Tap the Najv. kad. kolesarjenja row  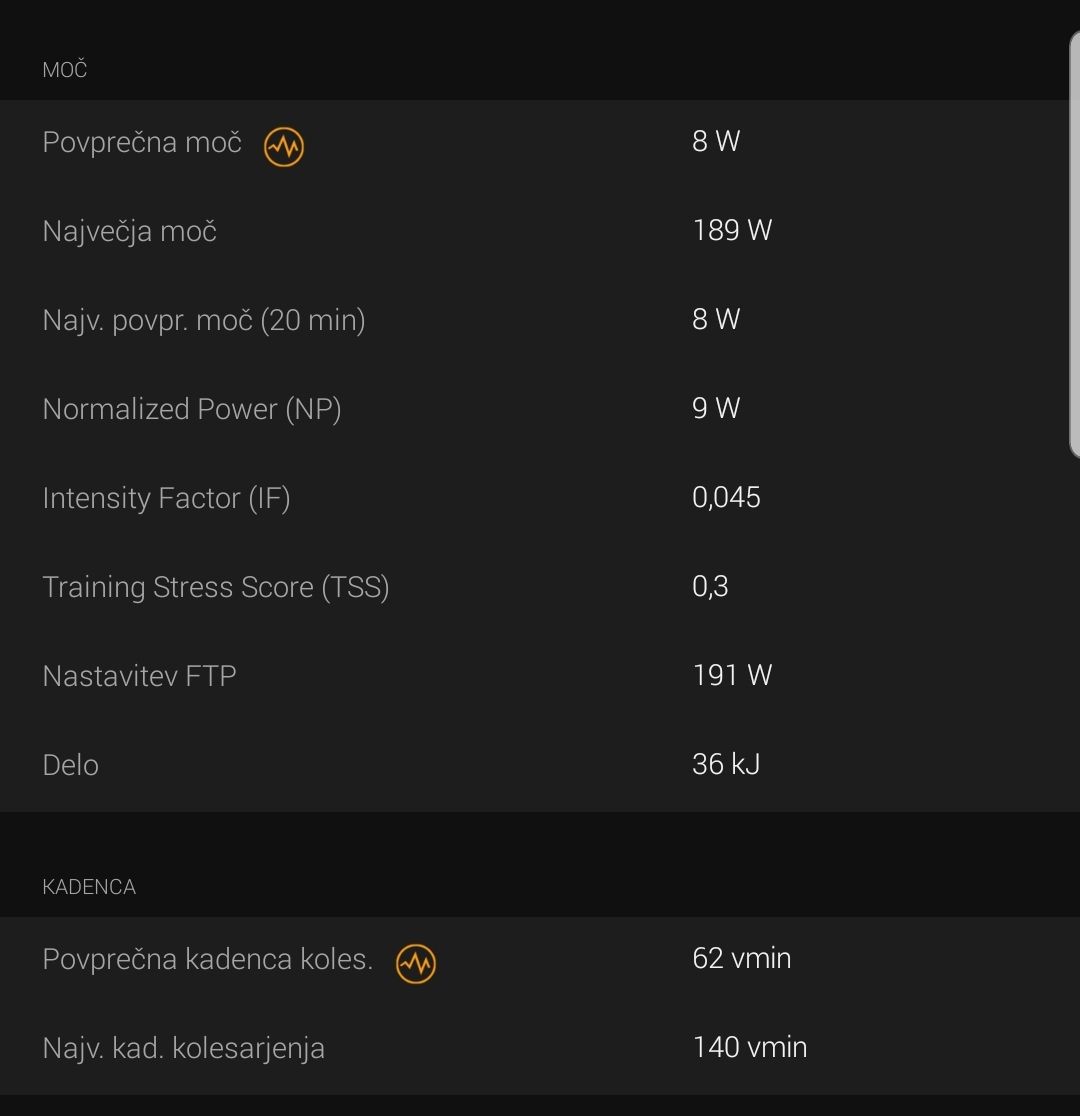click(540, 1048)
